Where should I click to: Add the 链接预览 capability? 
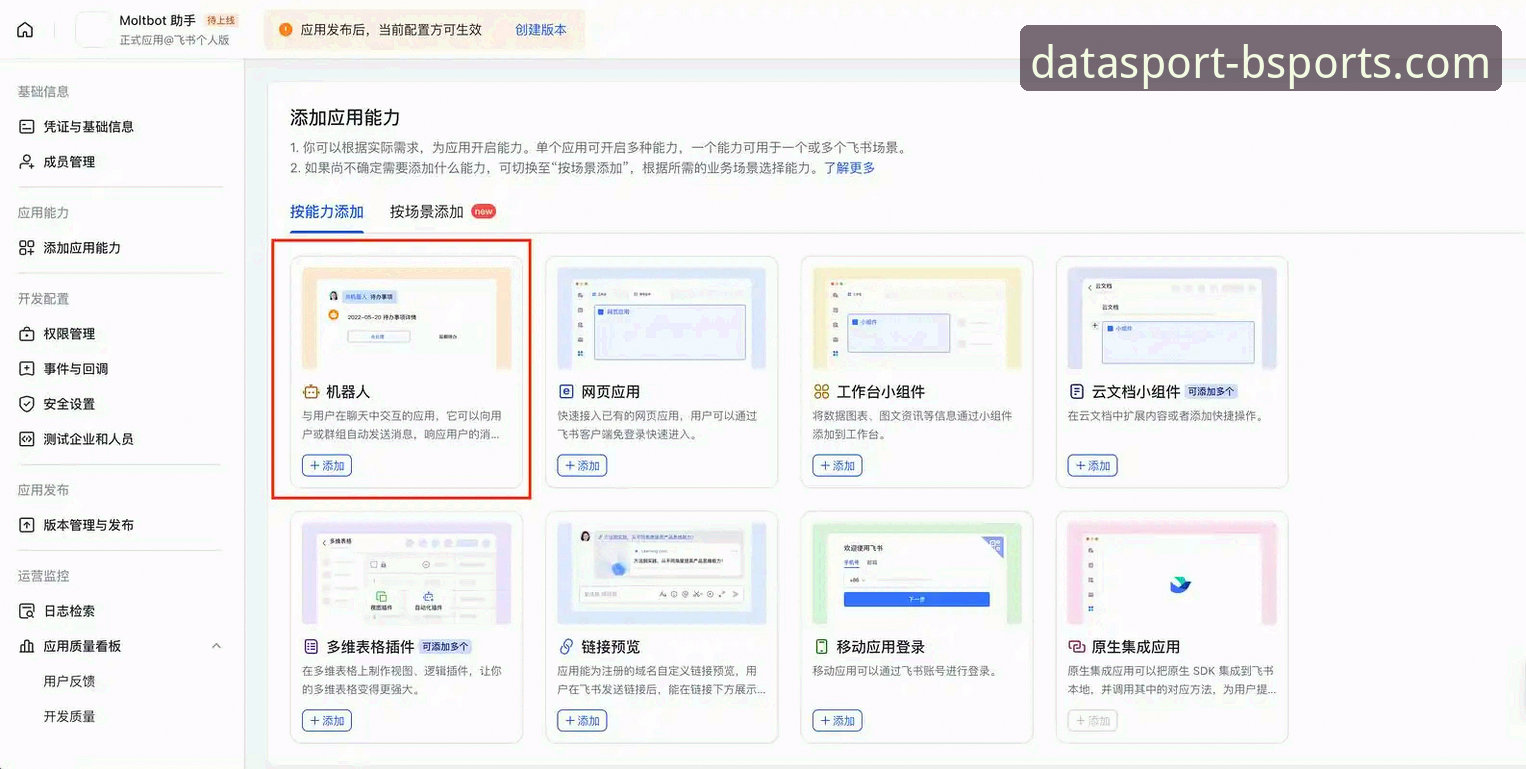(582, 721)
